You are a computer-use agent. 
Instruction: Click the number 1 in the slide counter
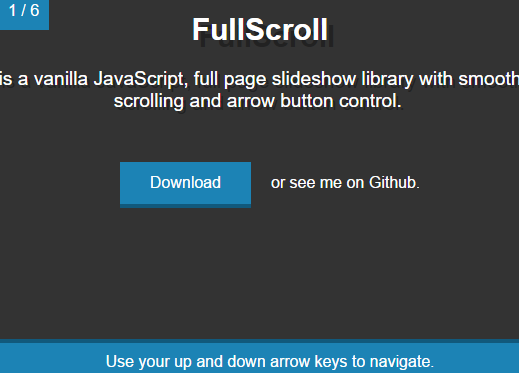coord(12,10)
